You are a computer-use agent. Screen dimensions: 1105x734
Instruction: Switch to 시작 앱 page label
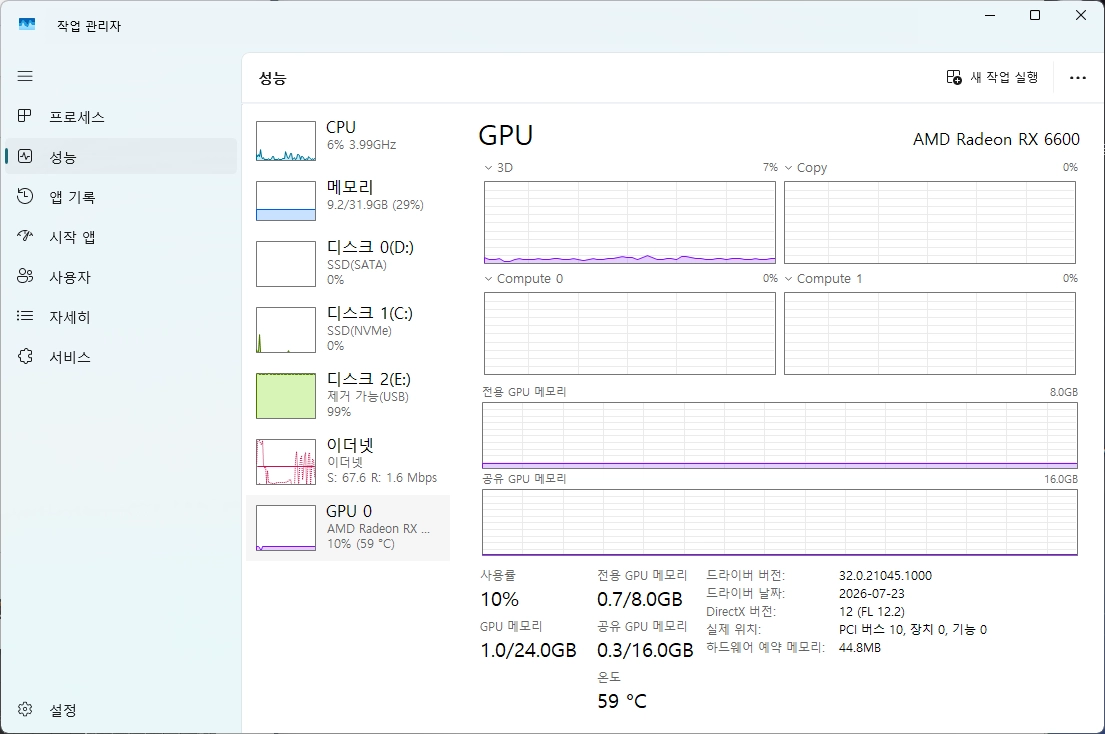pos(72,237)
